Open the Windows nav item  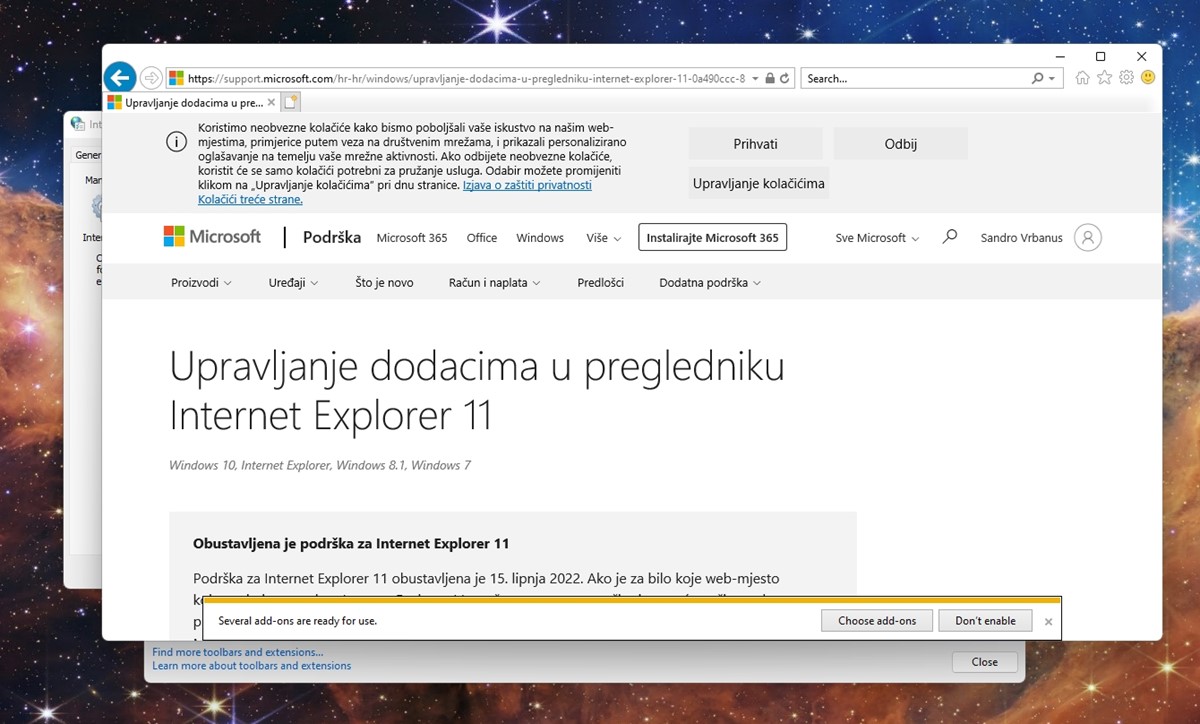(540, 238)
